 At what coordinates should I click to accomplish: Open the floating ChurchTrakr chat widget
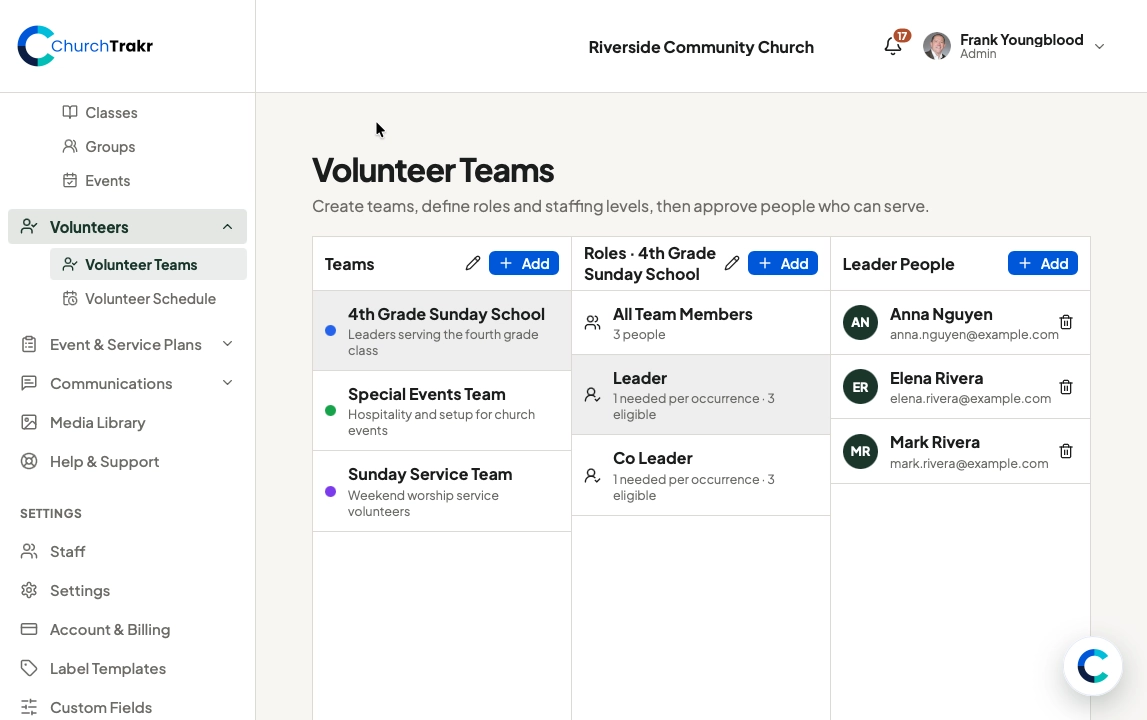[x=1093, y=666]
